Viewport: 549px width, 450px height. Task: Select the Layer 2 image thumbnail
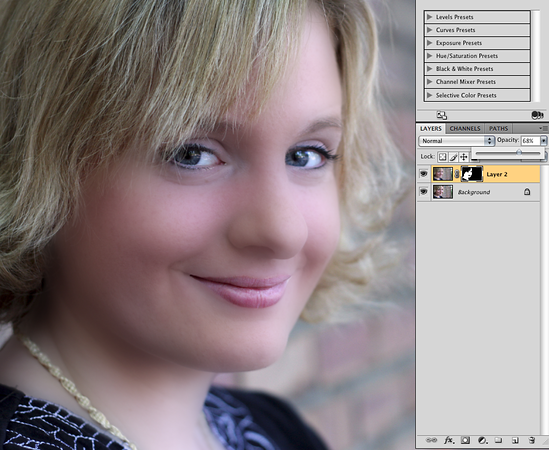coord(443,174)
